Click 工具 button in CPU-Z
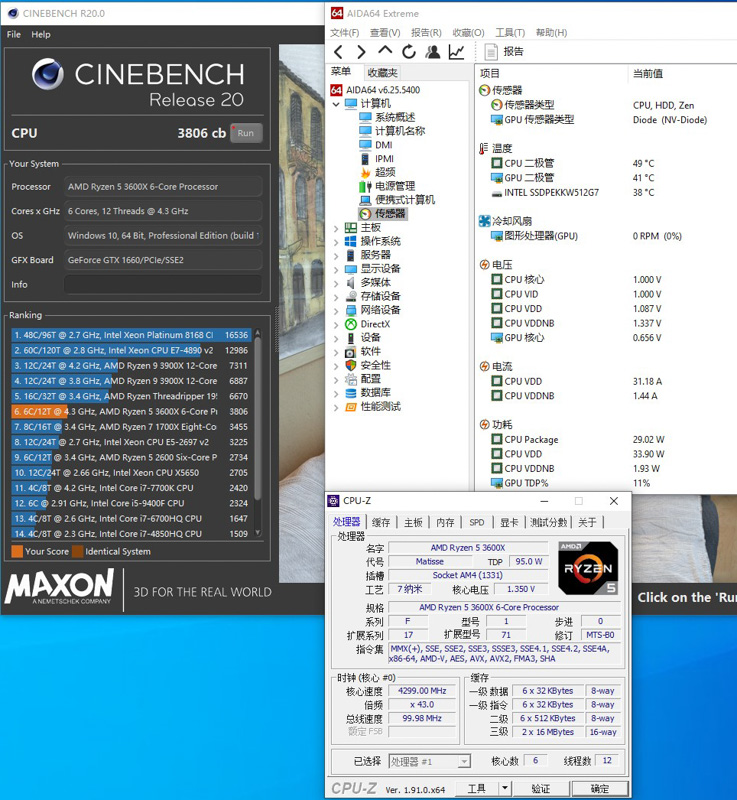 pyautogui.click(x=476, y=789)
